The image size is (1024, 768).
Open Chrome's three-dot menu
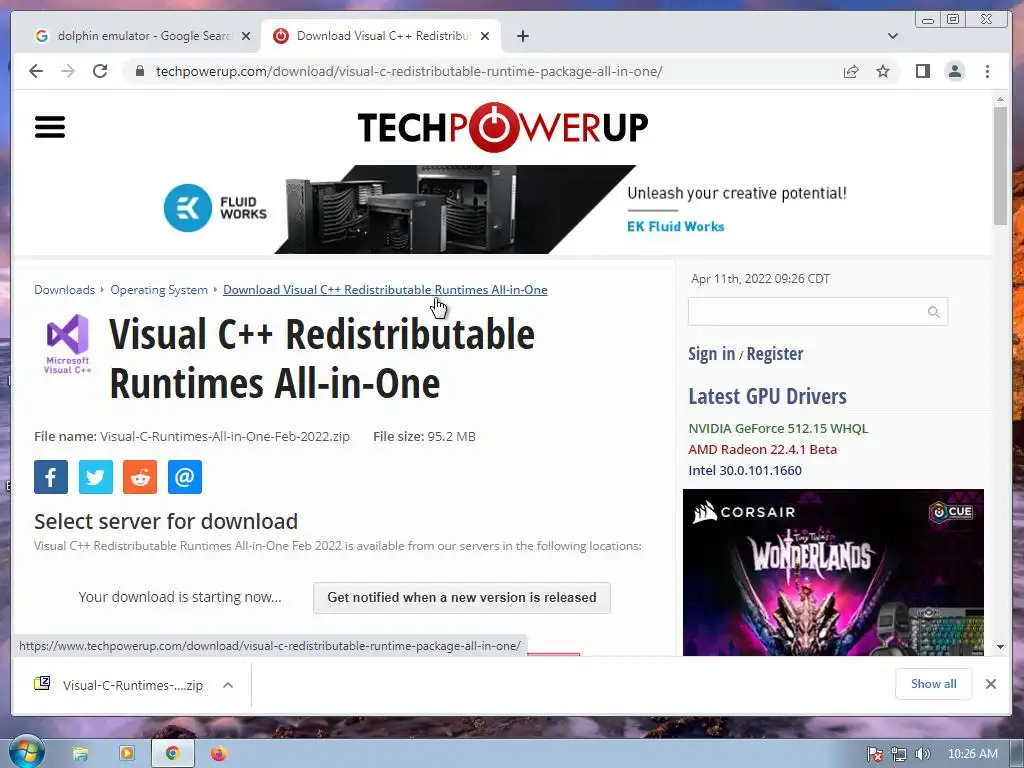987,71
